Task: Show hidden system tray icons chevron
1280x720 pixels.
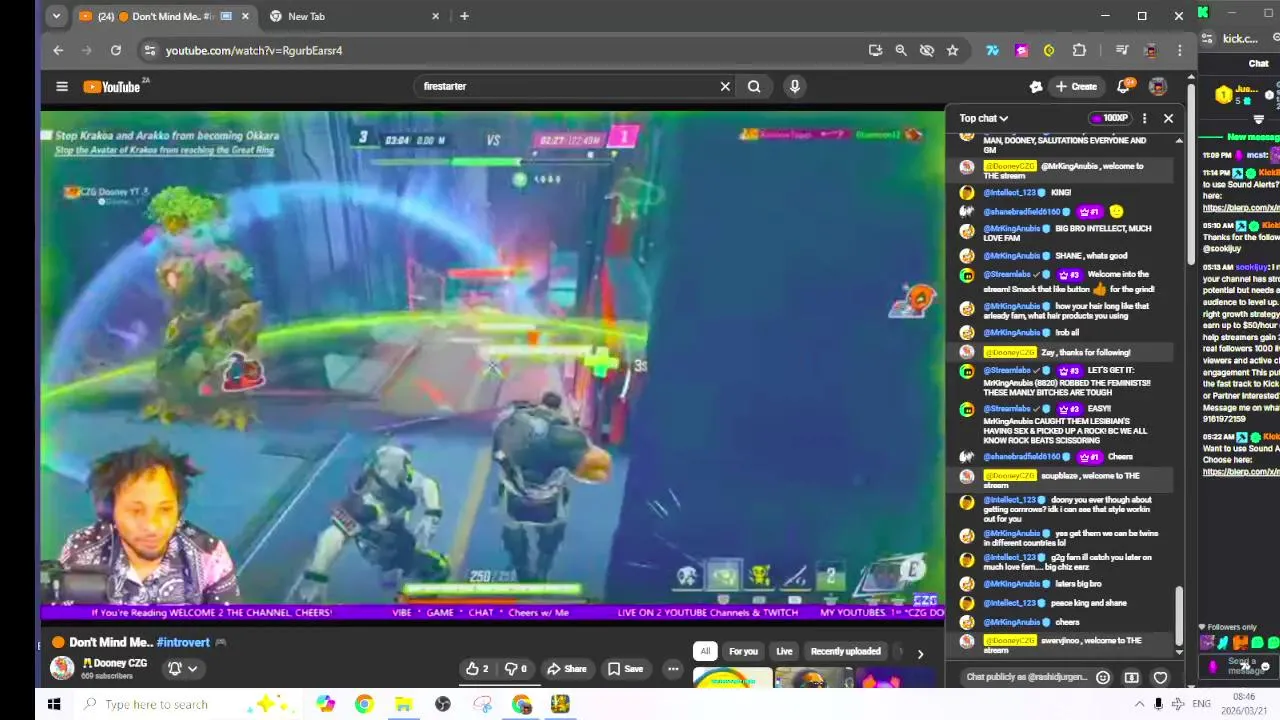Action: pyautogui.click(x=1139, y=704)
